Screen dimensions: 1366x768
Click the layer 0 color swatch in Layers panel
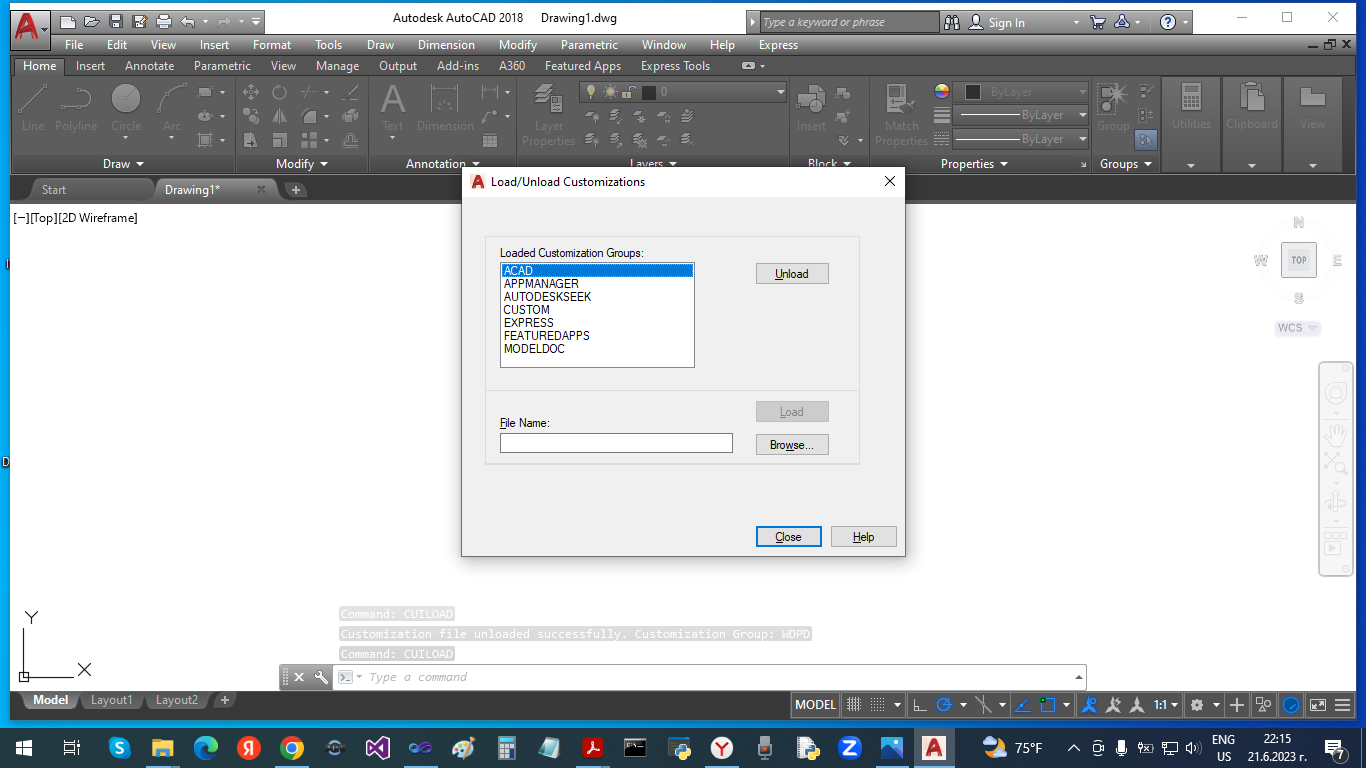pyautogui.click(x=649, y=92)
